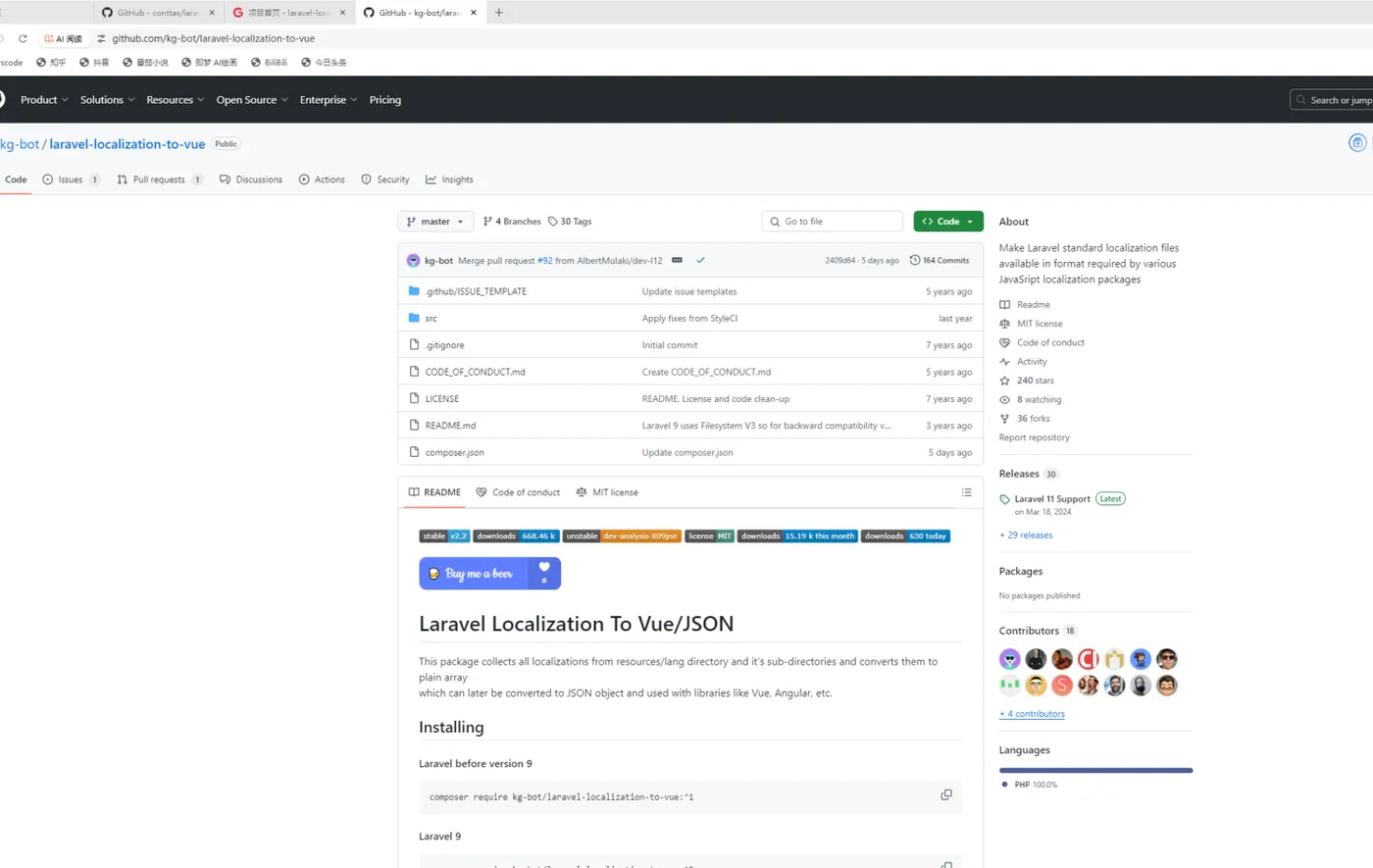Viewport: 1373px width, 868px height.
Task: Click the Buy me a beer button
Action: [x=490, y=574]
